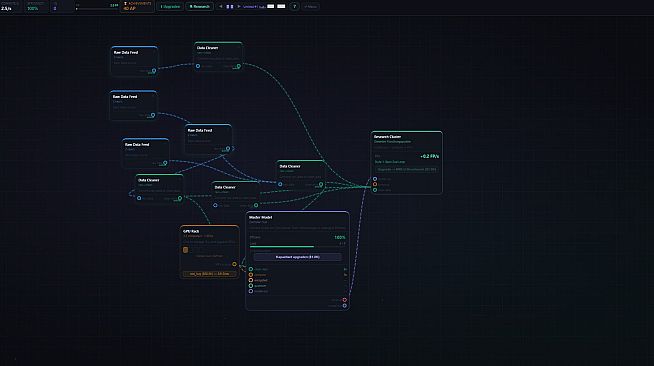Click the +0.2 RP/s value in Research Cluster
The width and height of the screenshot is (654, 366).
click(430, 156)
